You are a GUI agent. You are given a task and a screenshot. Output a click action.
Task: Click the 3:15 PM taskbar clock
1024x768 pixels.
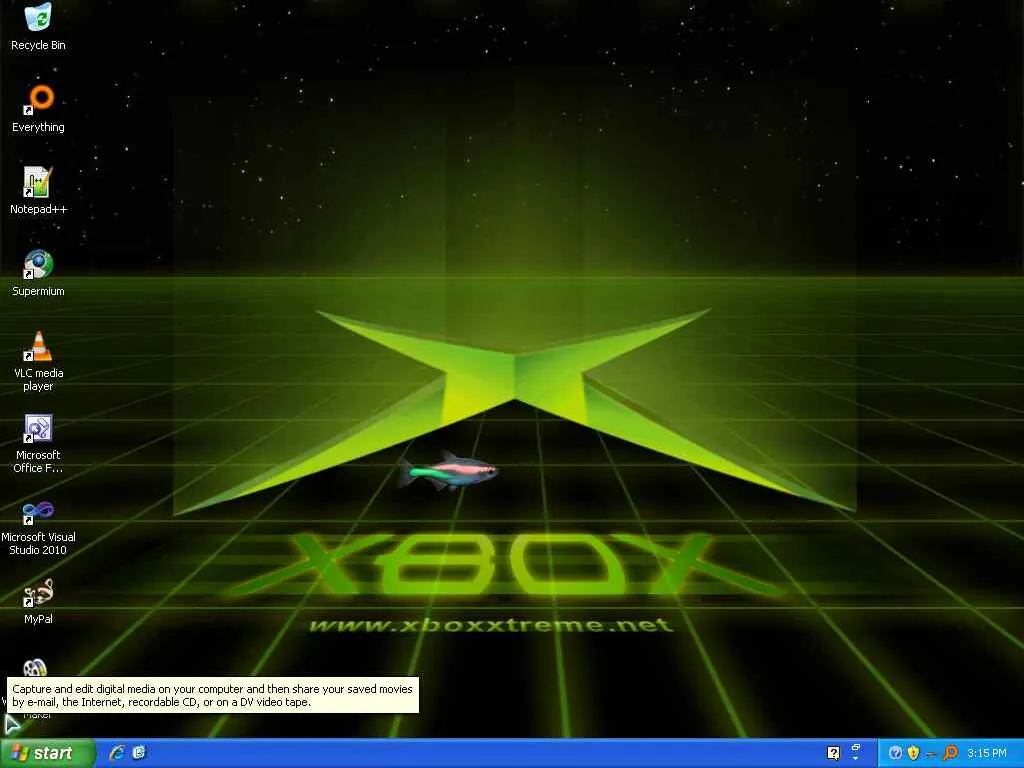(987, 754)
